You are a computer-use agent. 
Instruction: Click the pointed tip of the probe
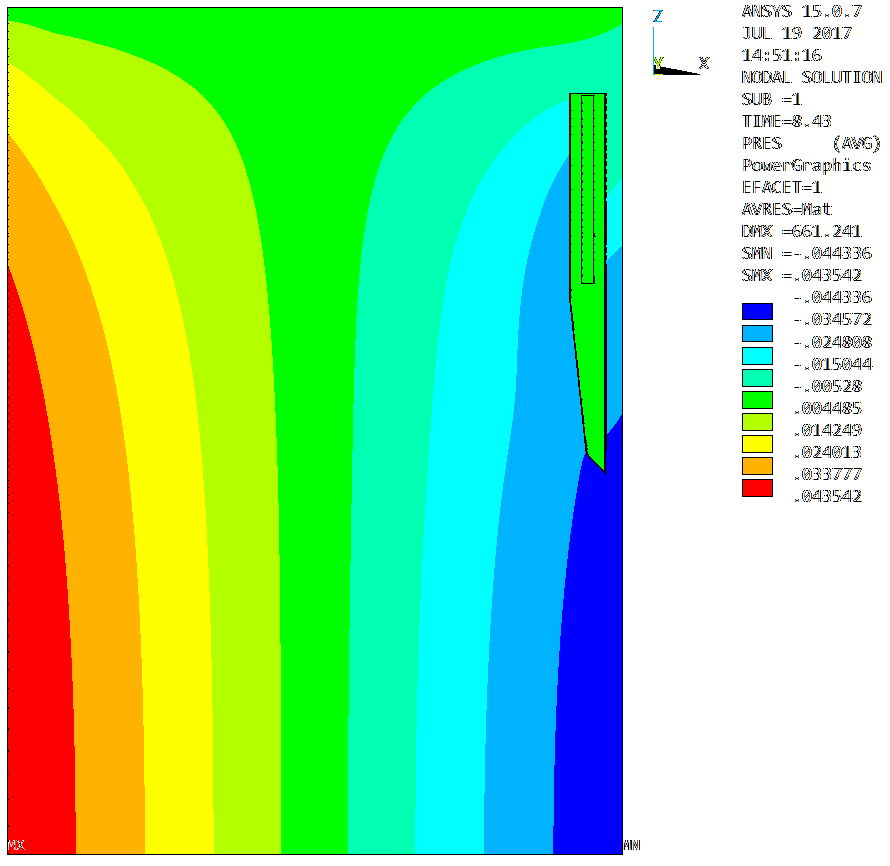(602, 466)
